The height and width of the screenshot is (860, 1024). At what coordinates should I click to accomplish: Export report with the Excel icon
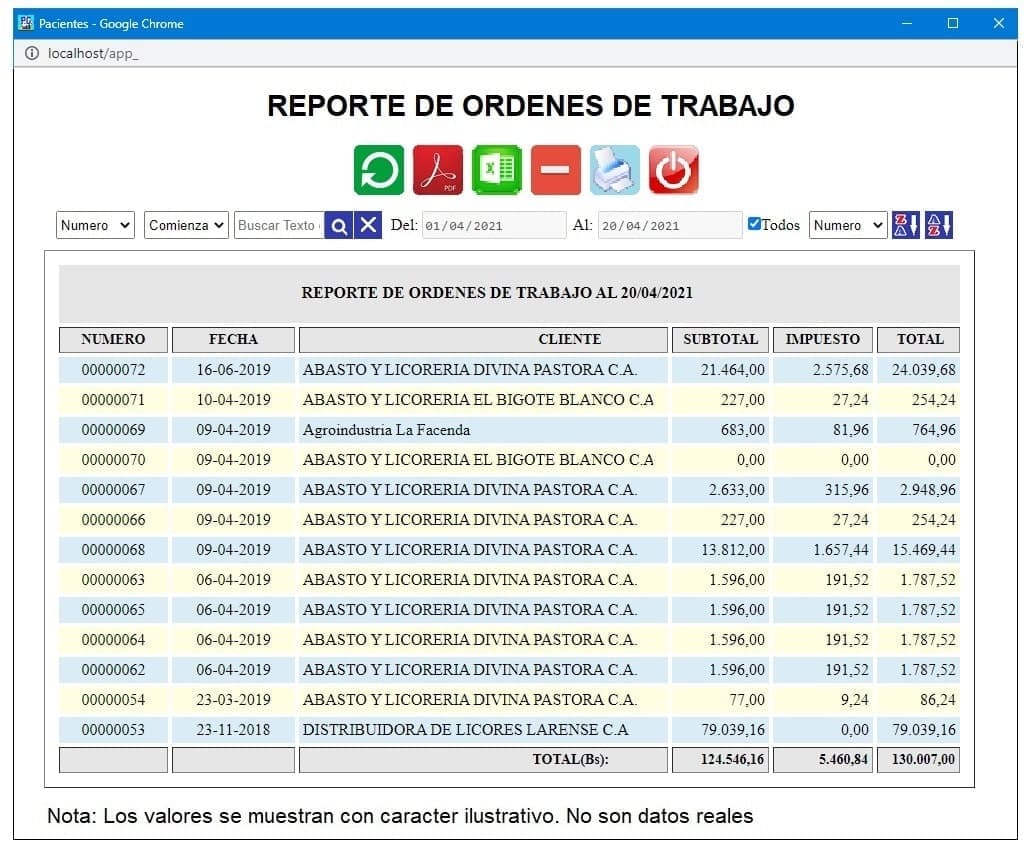(x=497, y=170)
